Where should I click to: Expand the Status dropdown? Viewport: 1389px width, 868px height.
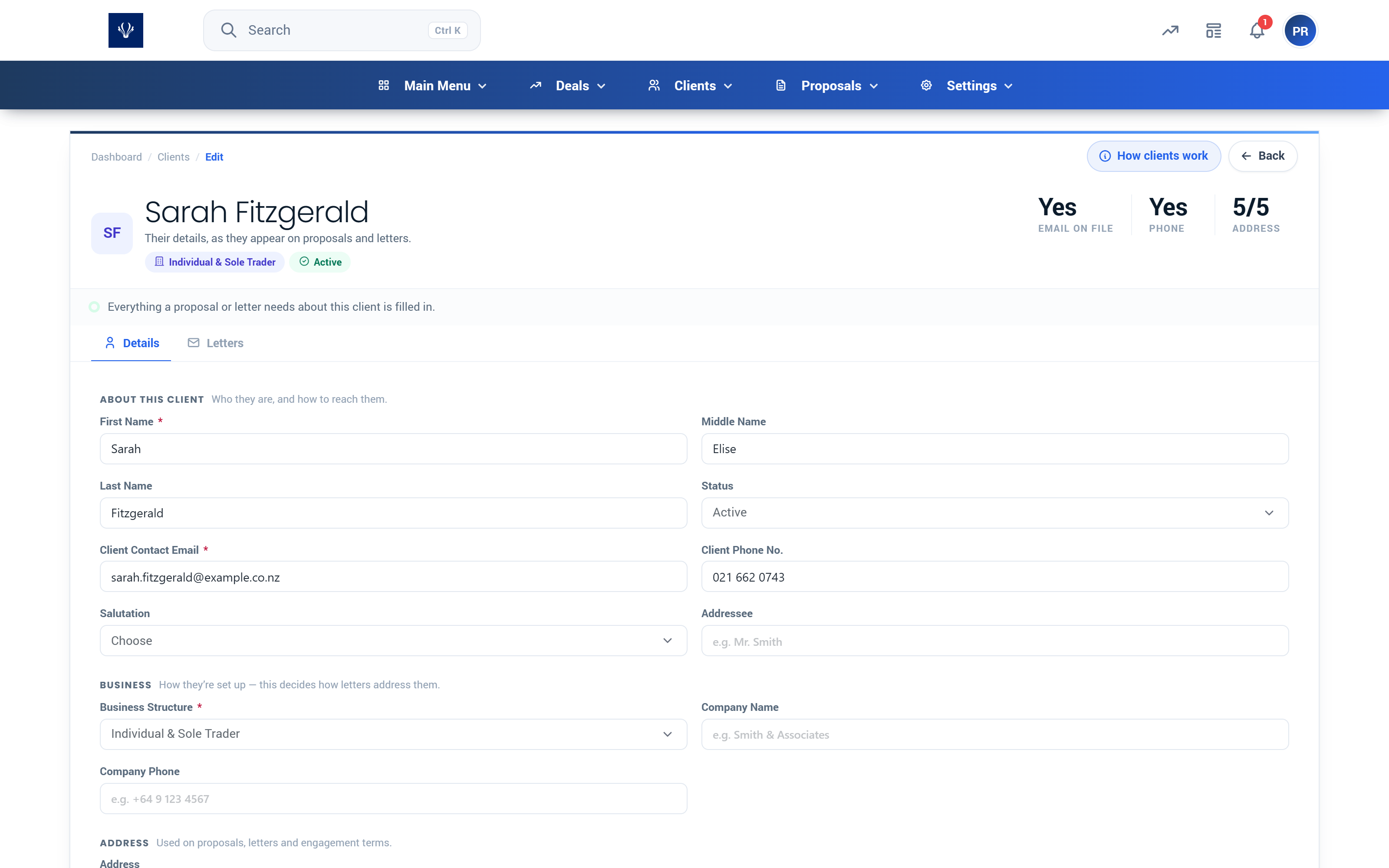point(995,513)
